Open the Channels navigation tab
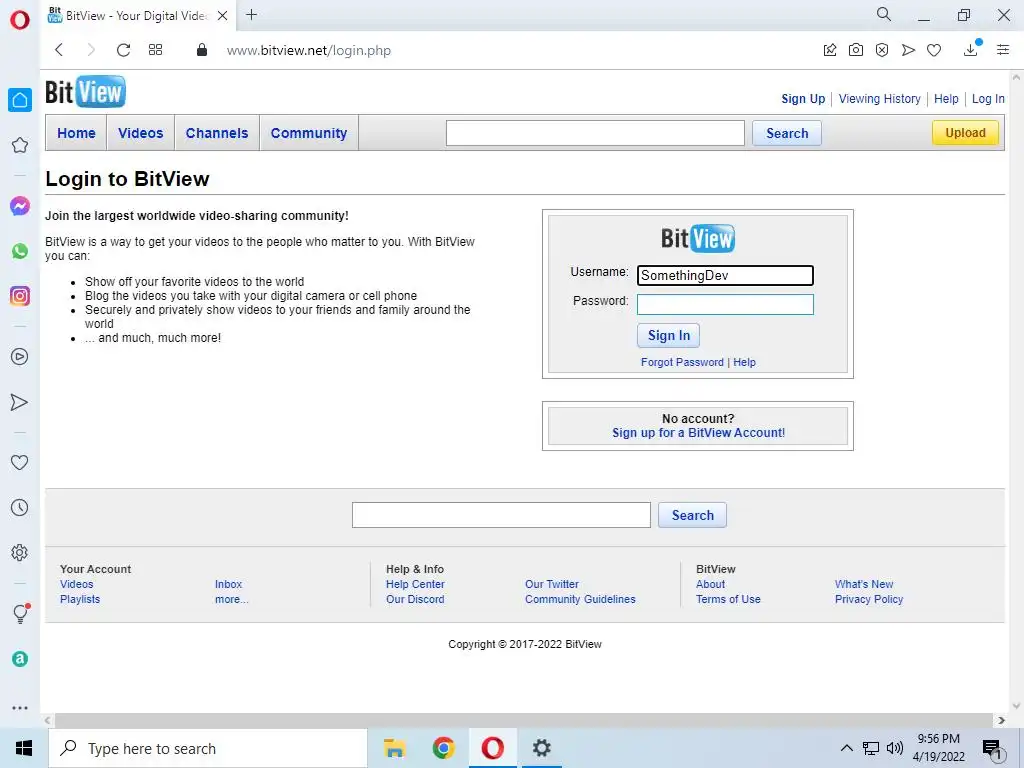 (x=217, y=133)
